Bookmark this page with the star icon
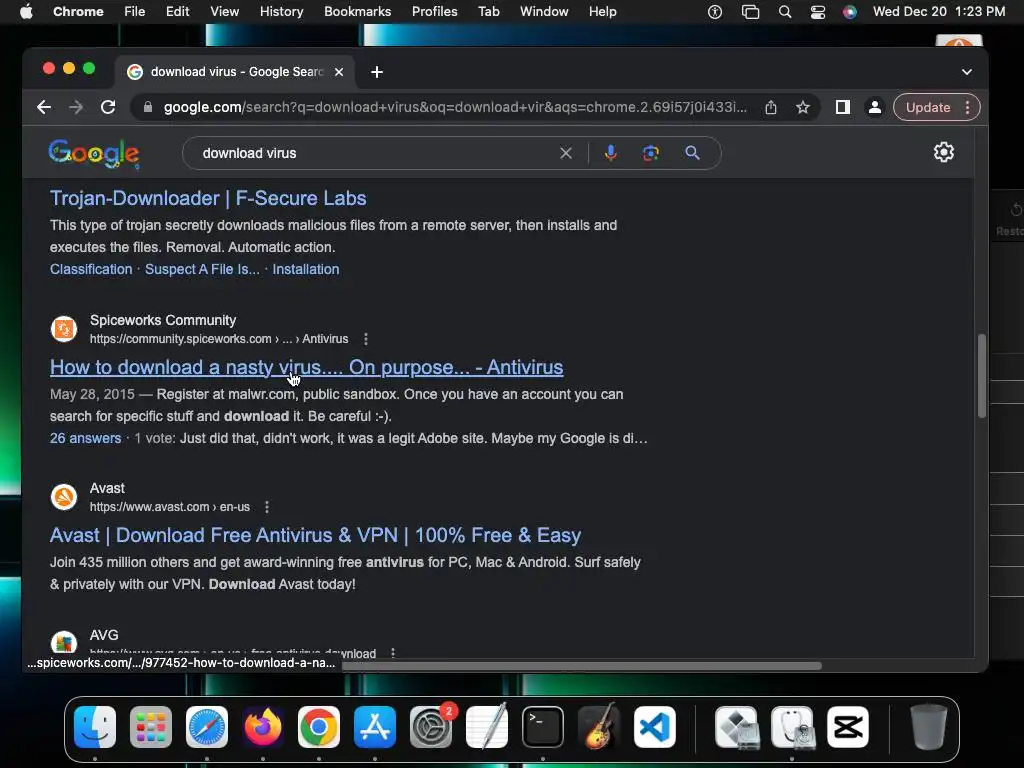 click(803, 107)
